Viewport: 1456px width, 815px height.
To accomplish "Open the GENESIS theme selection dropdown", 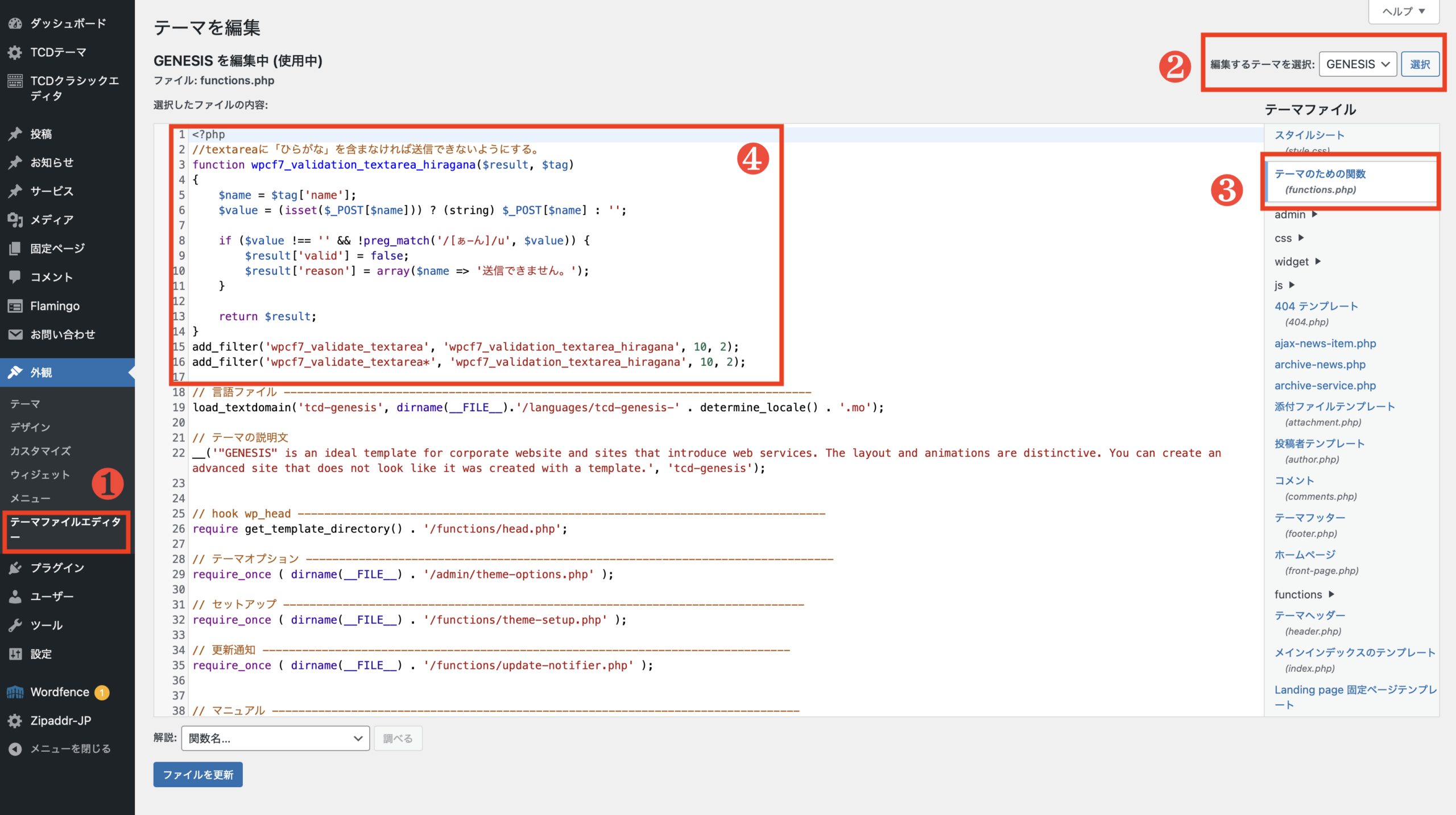I will (x=1357, y=64).
